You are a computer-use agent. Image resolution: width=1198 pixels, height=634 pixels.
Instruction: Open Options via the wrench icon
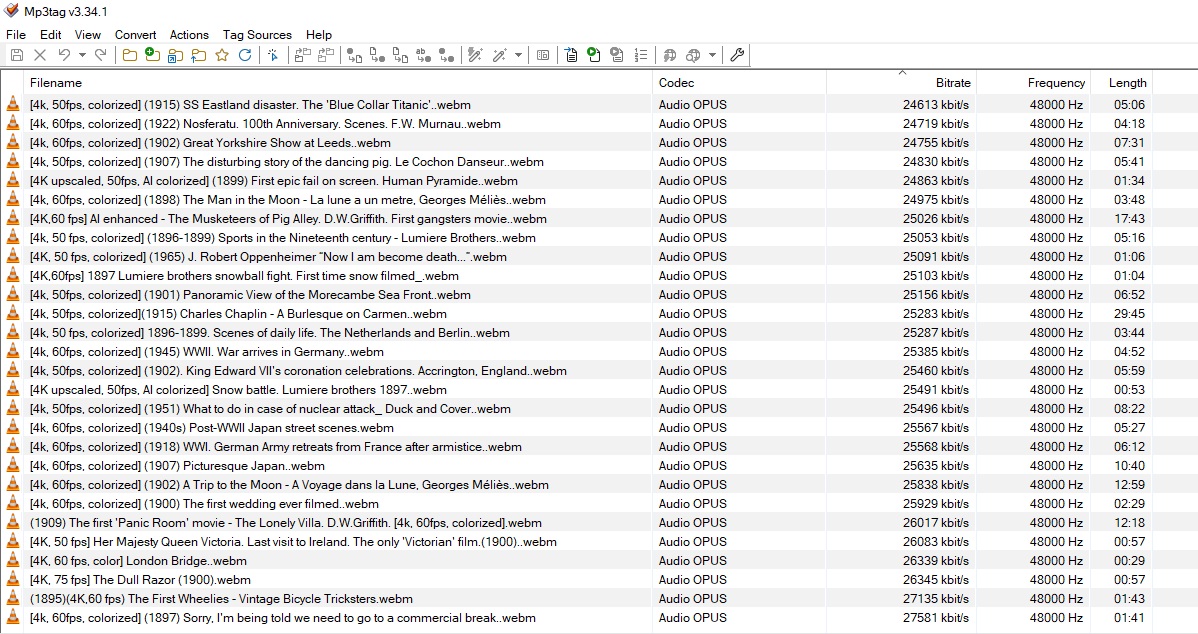737,55
